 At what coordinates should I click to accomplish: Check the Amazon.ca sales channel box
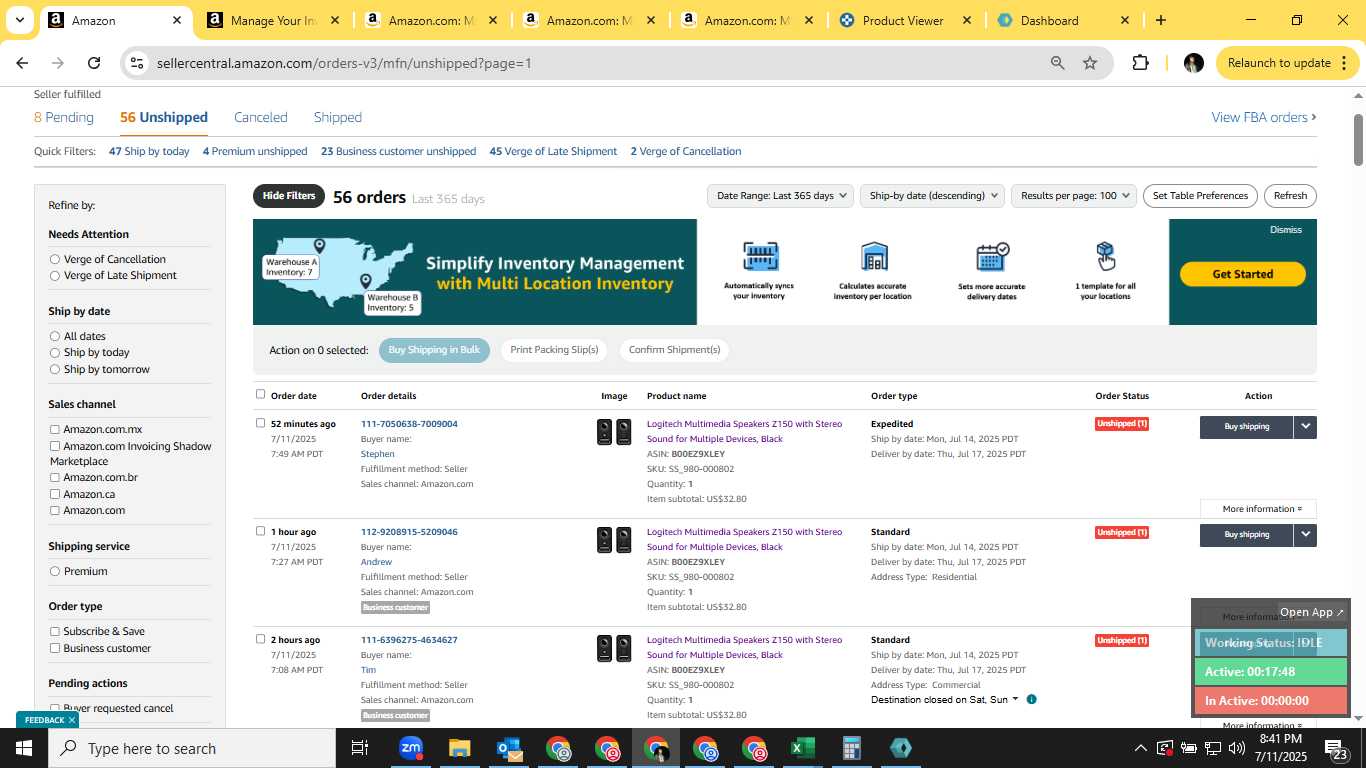[55, 494]
